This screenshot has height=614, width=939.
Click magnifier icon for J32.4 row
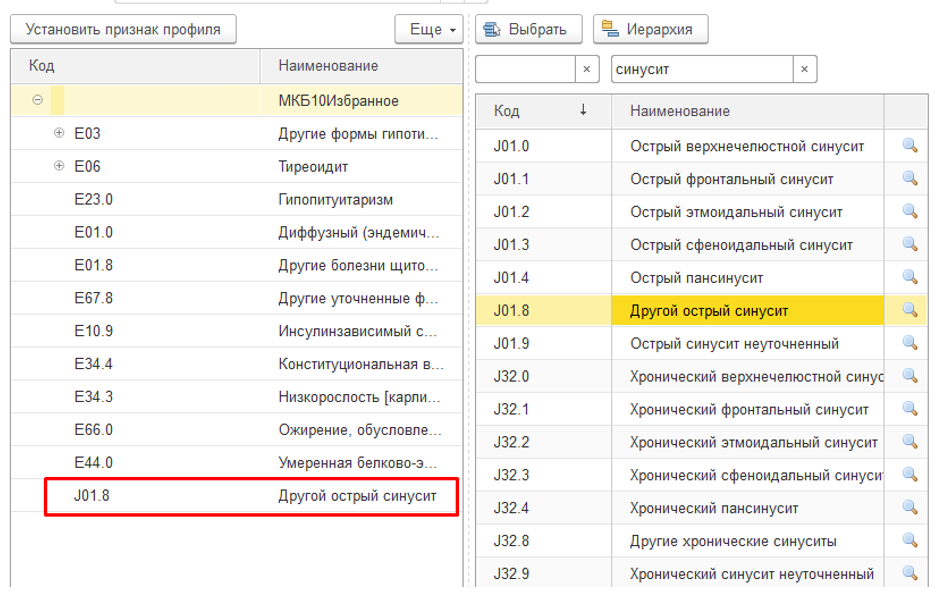click(x=909, y=508)
